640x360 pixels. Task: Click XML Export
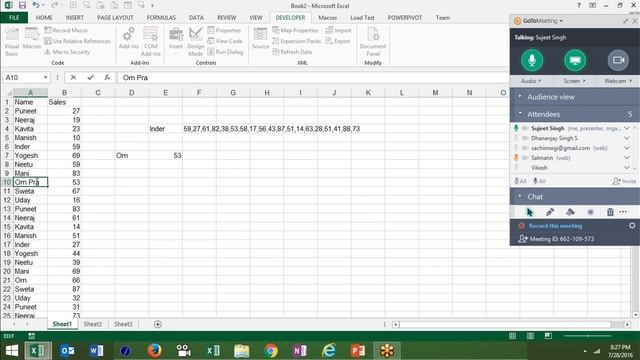[x=338, y=41]
